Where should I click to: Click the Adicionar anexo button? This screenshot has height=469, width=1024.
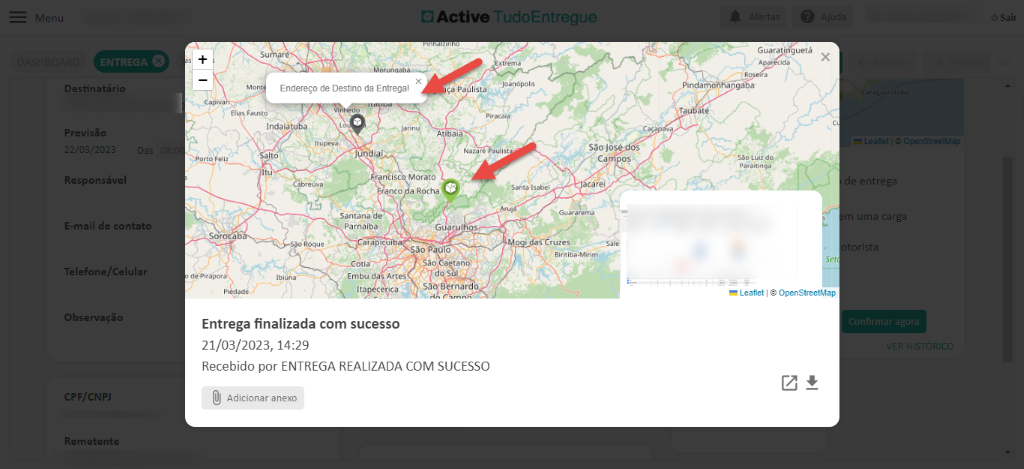point(252,398)
